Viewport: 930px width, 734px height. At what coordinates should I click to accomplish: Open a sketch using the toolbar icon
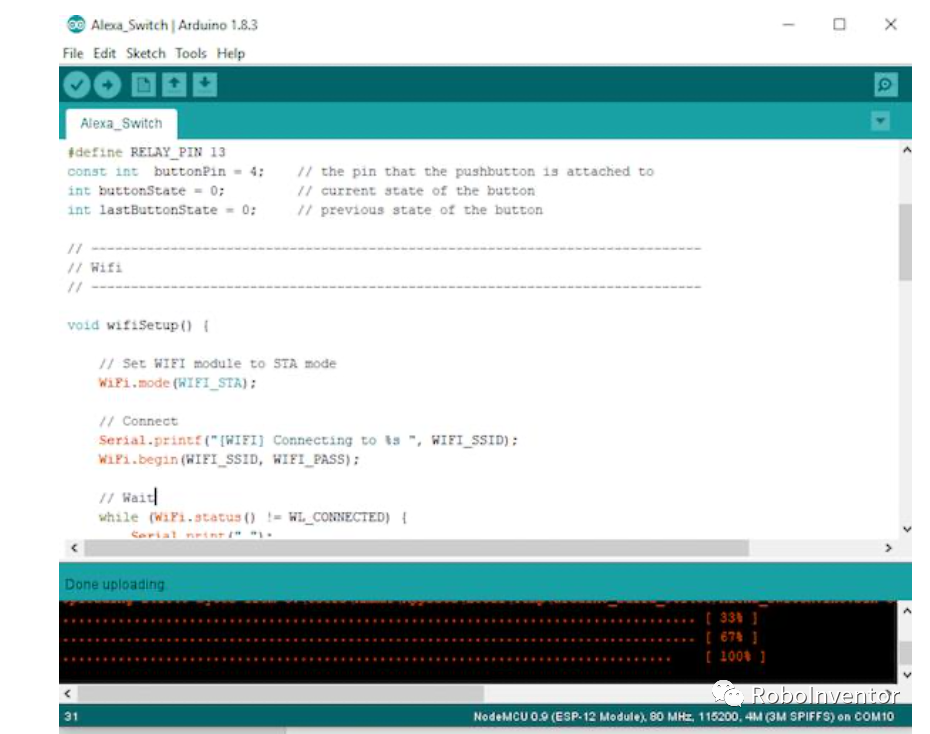coord(172,84)
